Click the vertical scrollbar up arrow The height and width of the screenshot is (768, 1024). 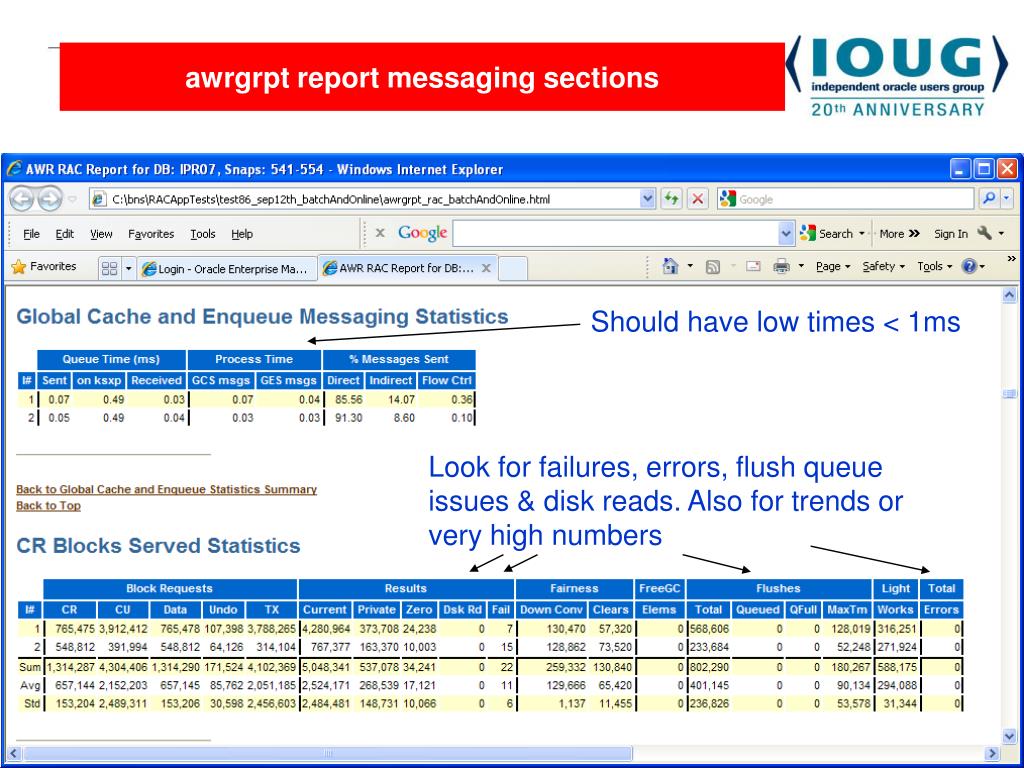click(x=1009, y=295)
